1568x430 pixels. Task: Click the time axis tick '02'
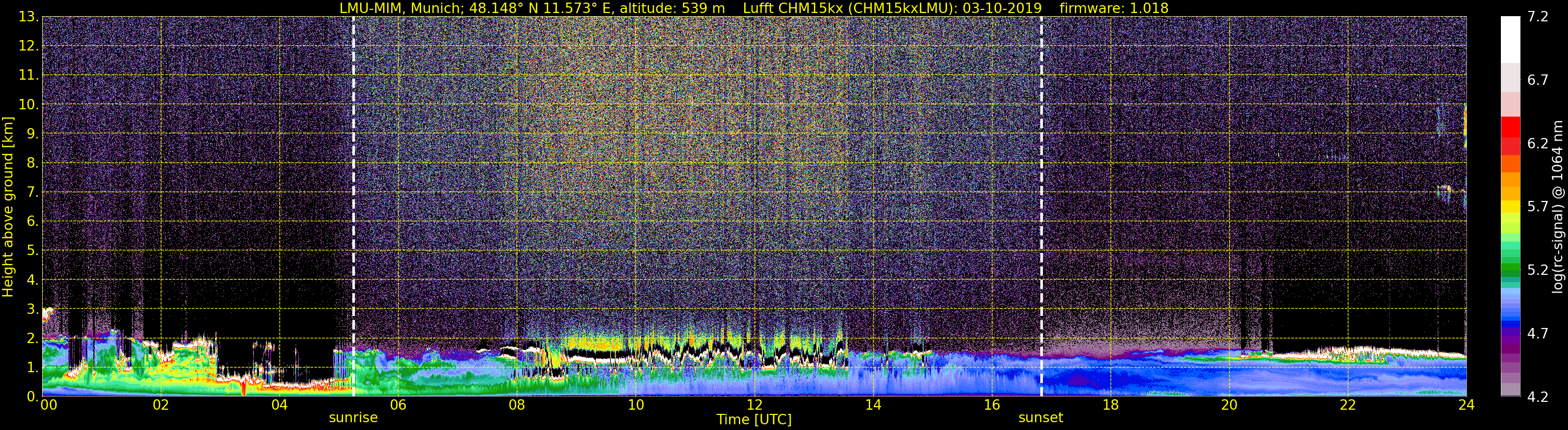tap(161, 405)
